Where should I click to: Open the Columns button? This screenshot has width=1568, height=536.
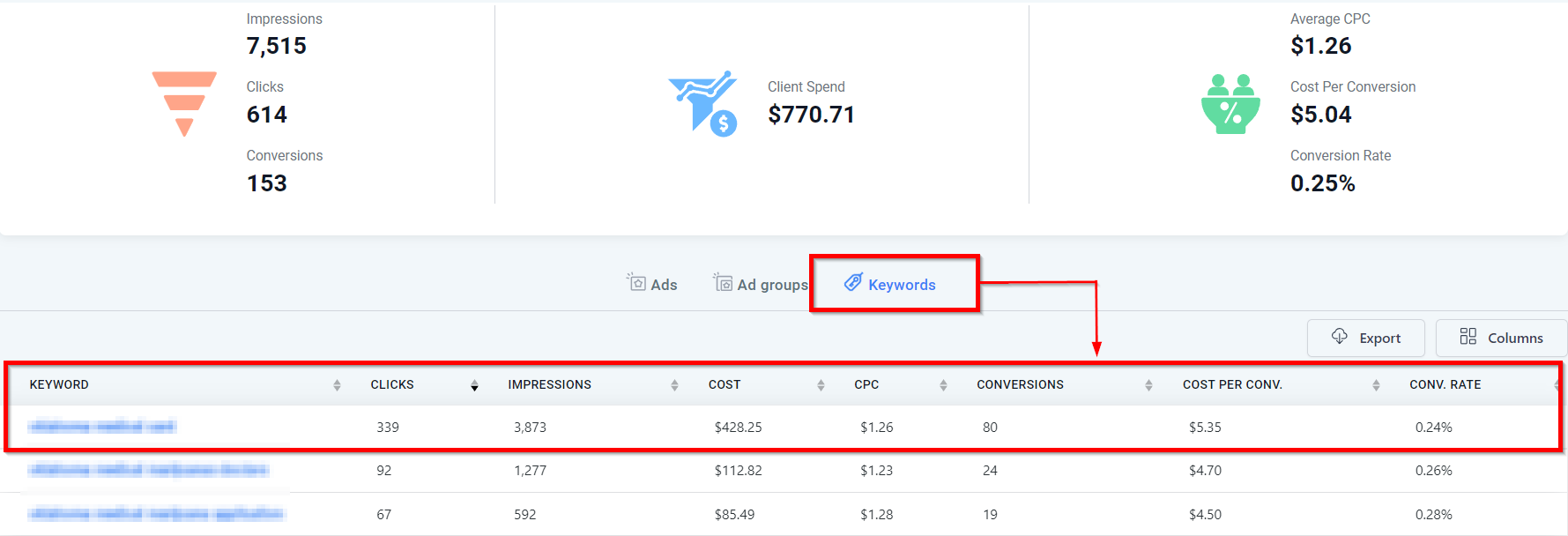tap(1501, 338)
